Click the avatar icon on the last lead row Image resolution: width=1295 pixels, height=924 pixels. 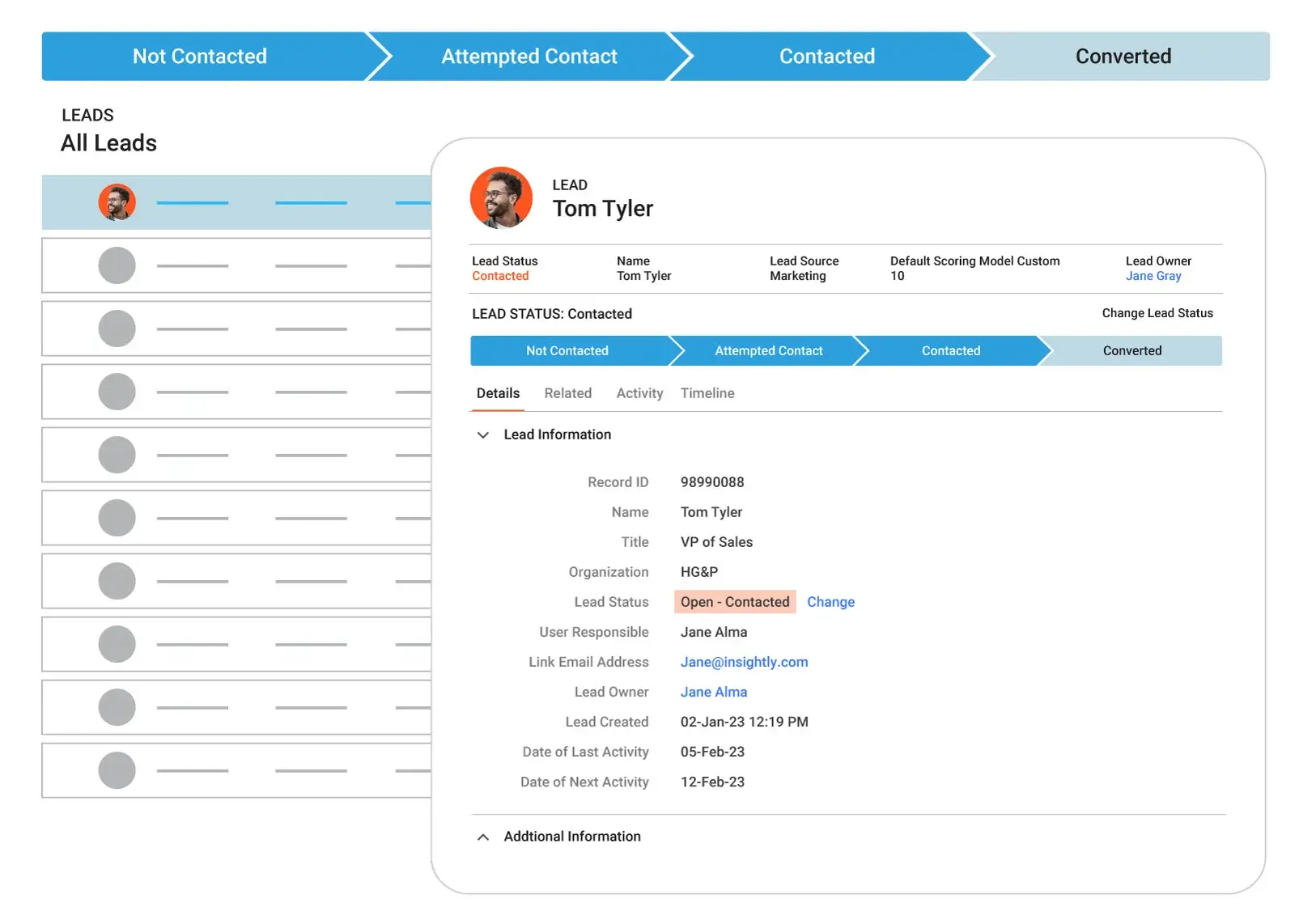[x=117, y=769]
